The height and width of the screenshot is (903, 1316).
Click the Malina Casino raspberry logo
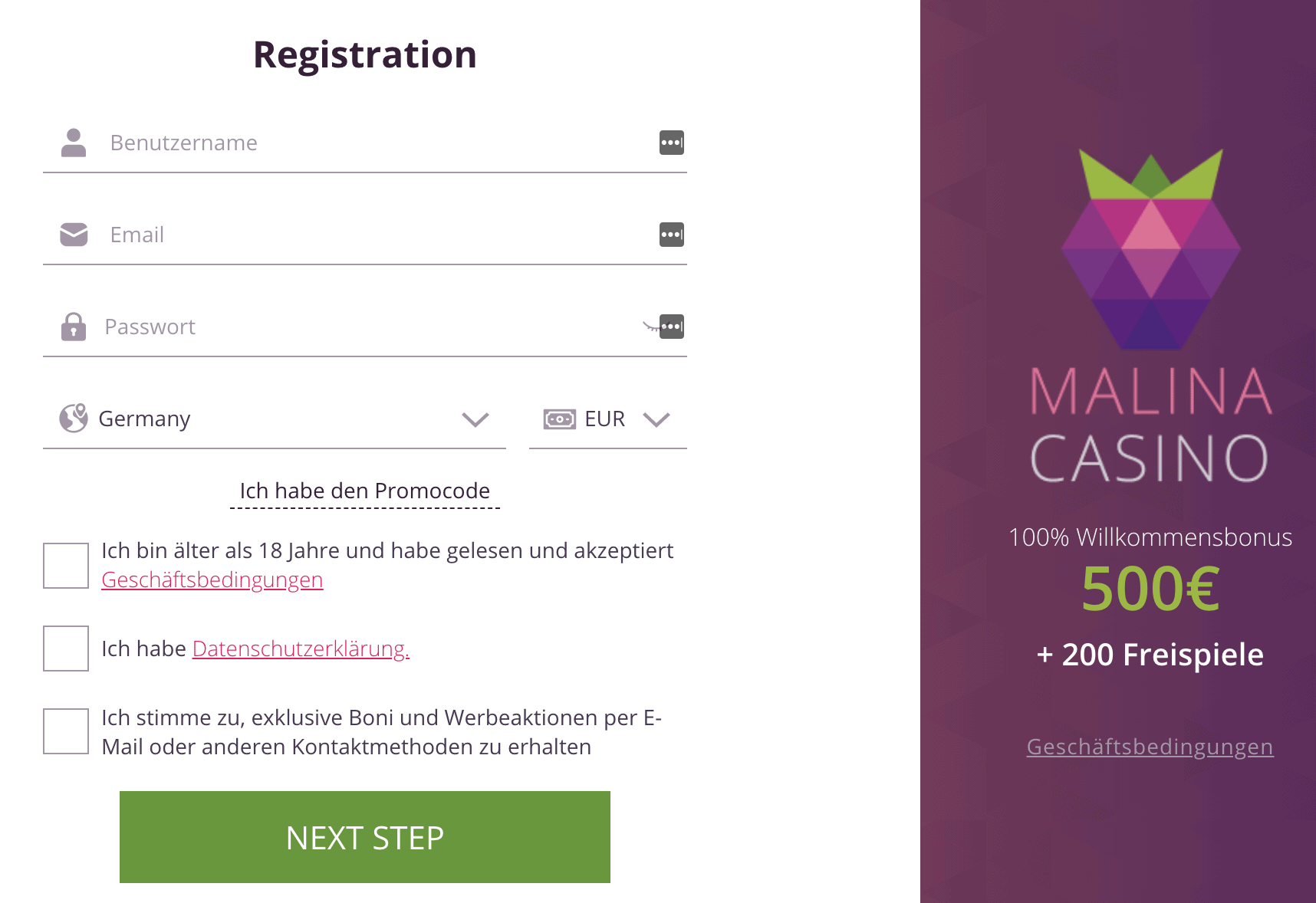point(1150,249)
